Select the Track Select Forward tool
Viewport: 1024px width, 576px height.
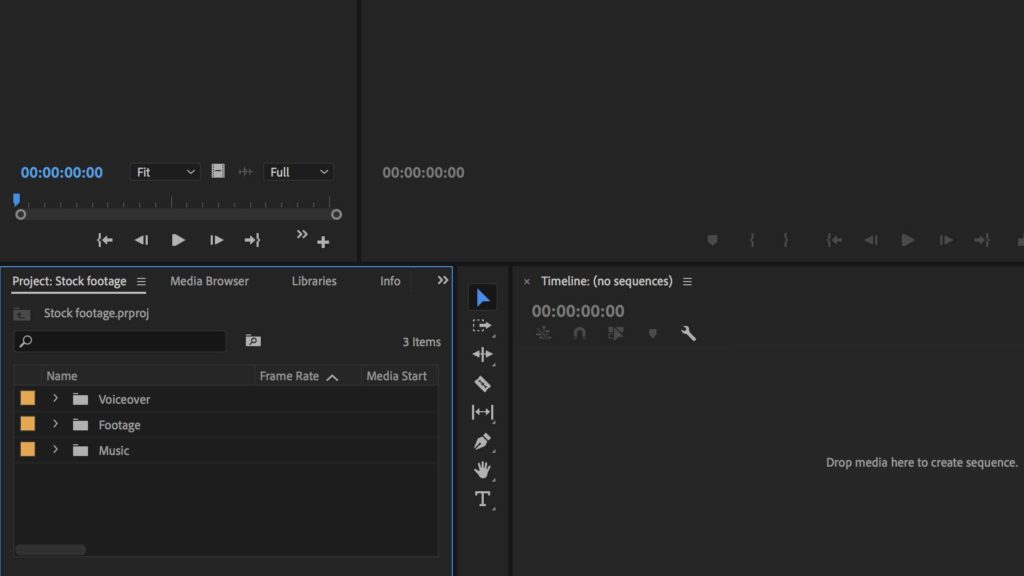(x=482, y=326)
